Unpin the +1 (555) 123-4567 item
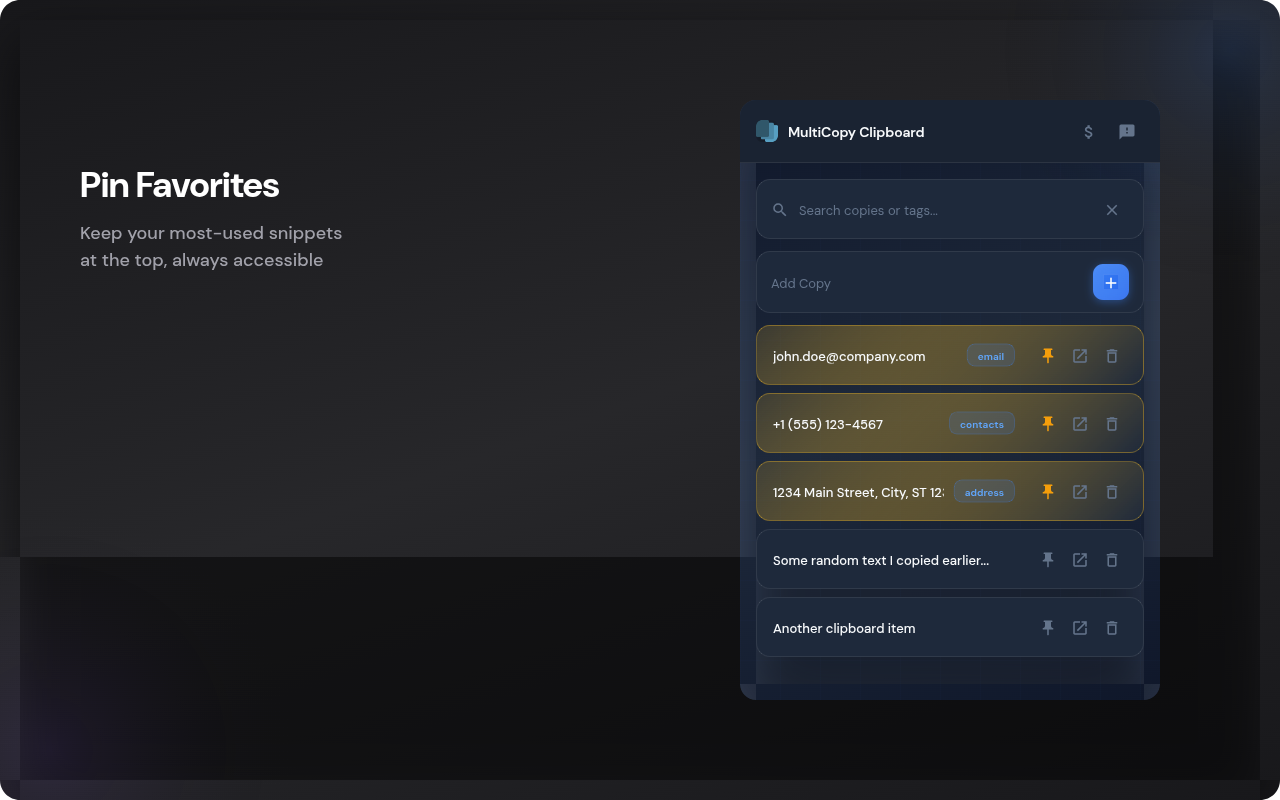 click(x=1048, y=424)
